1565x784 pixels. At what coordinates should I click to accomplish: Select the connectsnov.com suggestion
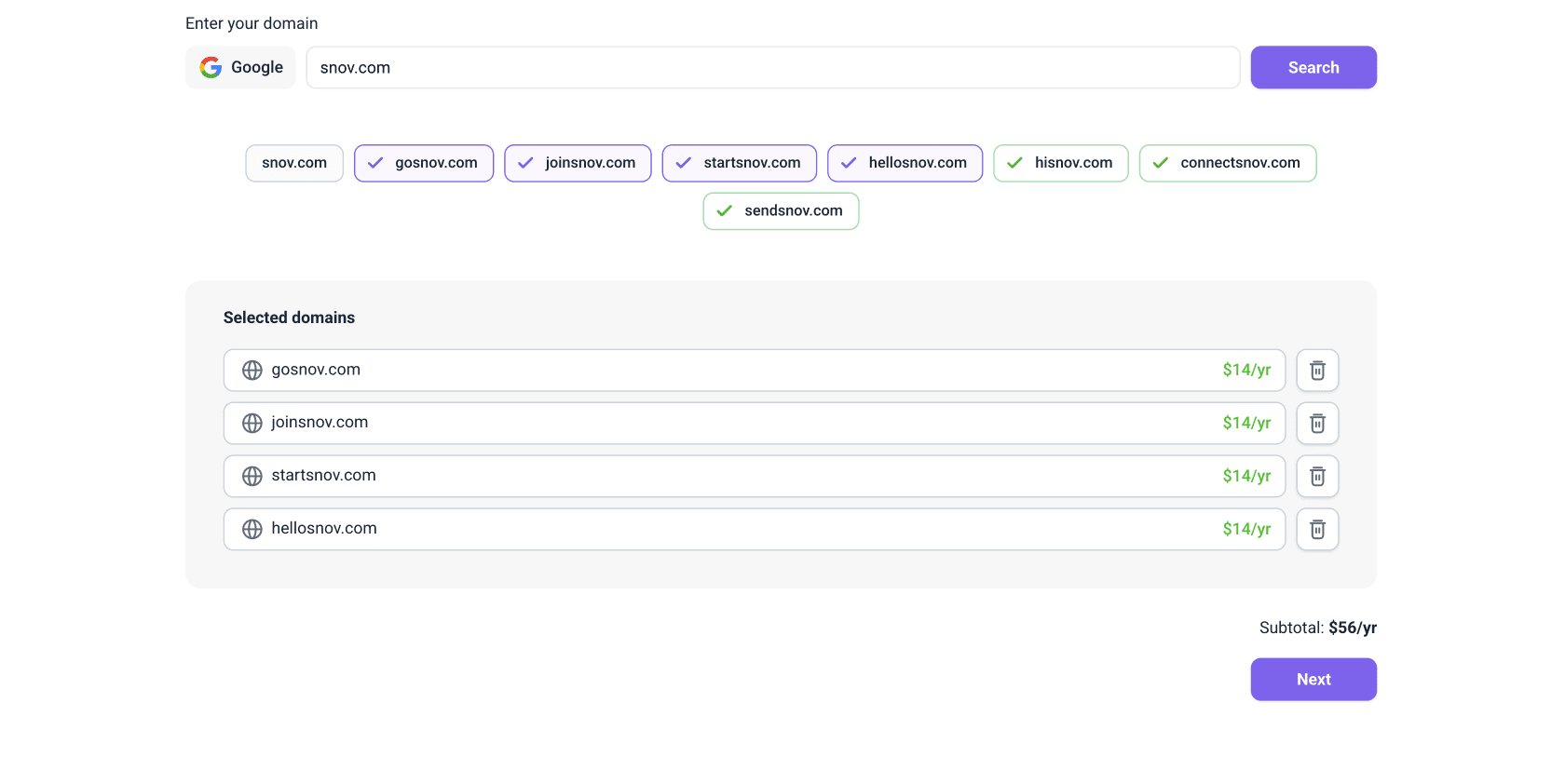[x=1227, y=163]
